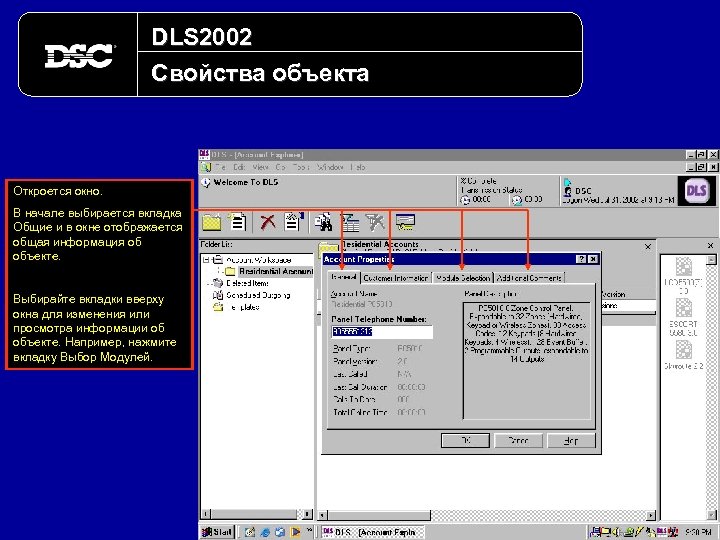
Task: Open the Start menu
Action: tap(218, 532)
